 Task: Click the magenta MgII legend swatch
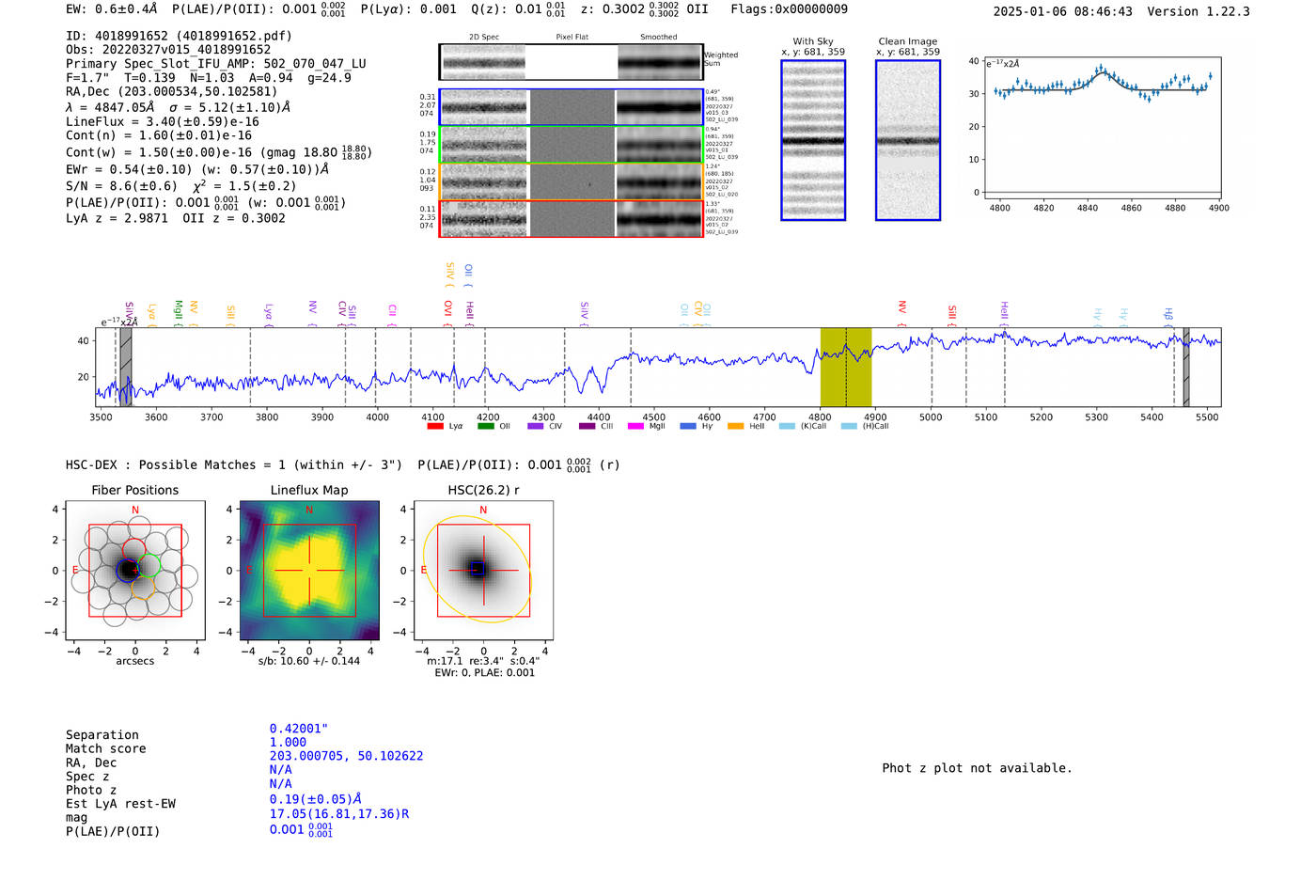coord(636,426)
